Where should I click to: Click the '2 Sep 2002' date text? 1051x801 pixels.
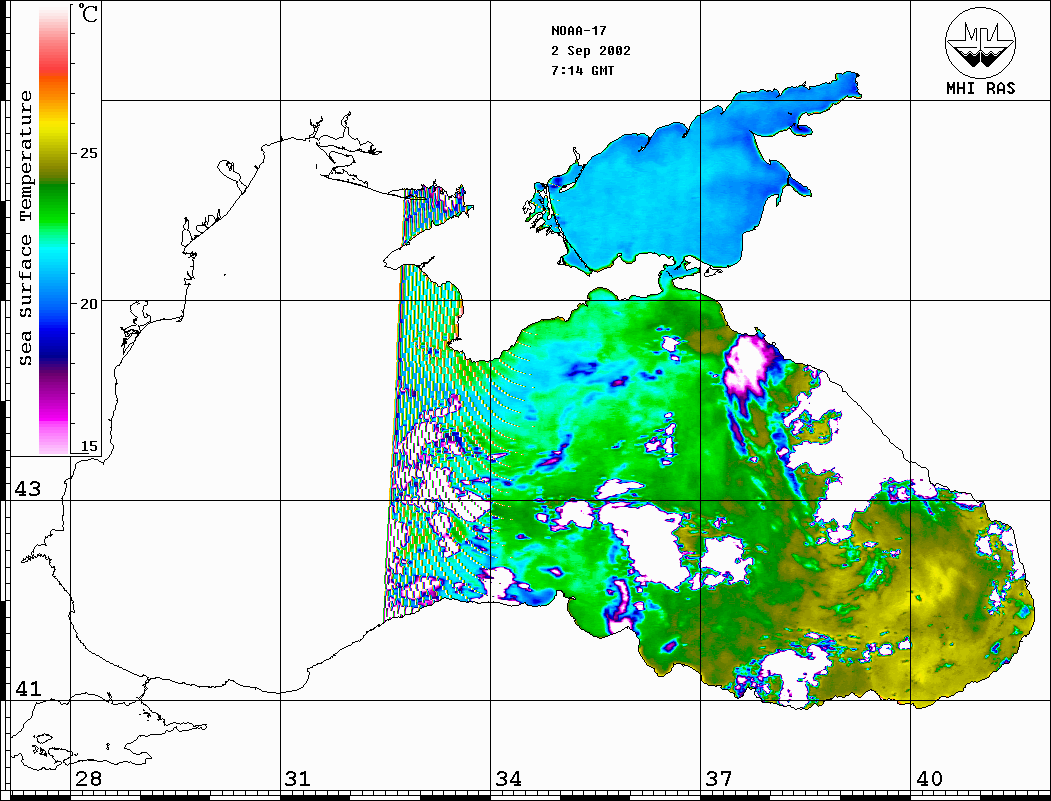pyautogui.click(x=591, y=51)
